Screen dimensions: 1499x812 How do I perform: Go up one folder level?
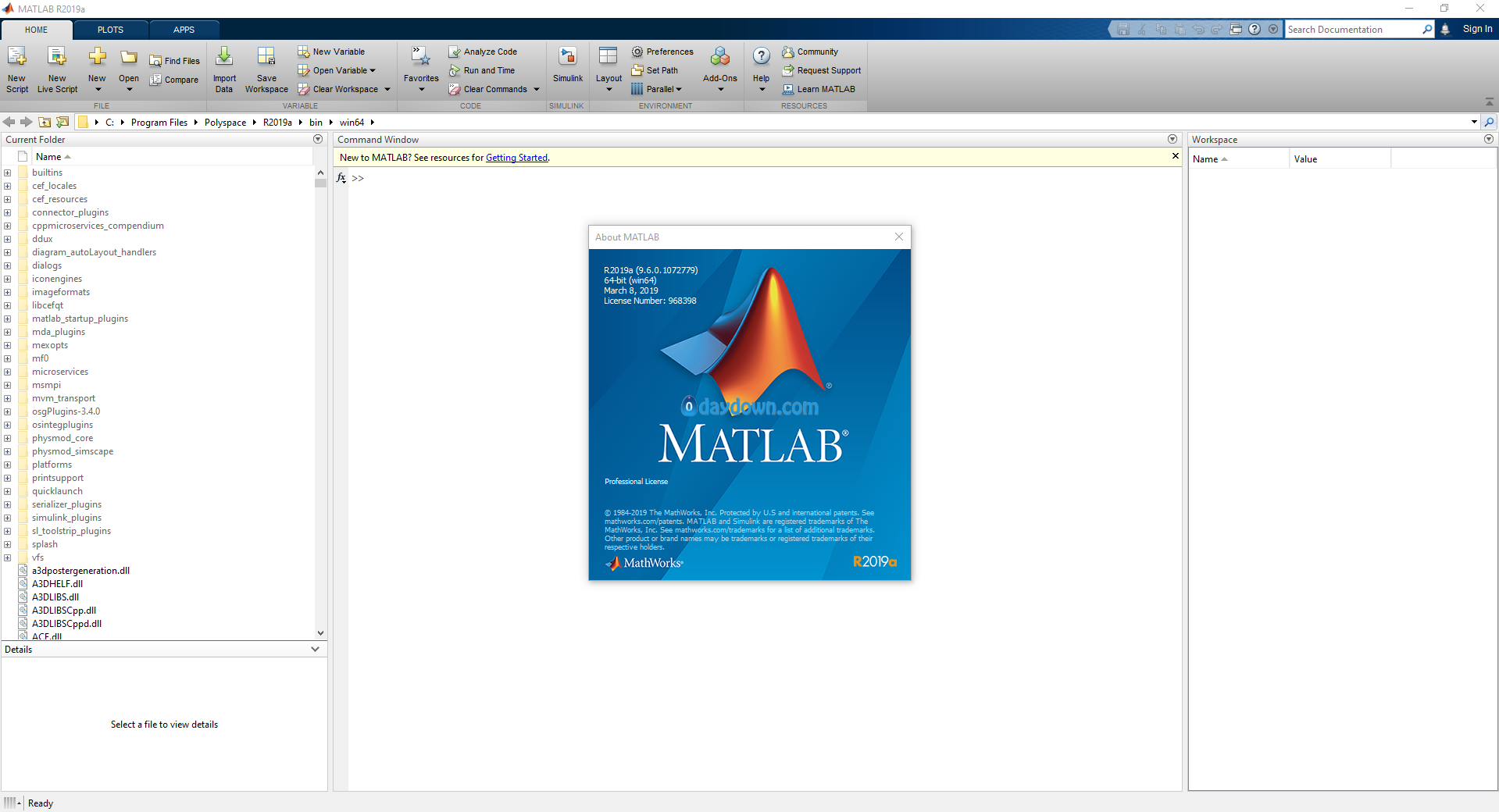[x=45, y=122]
